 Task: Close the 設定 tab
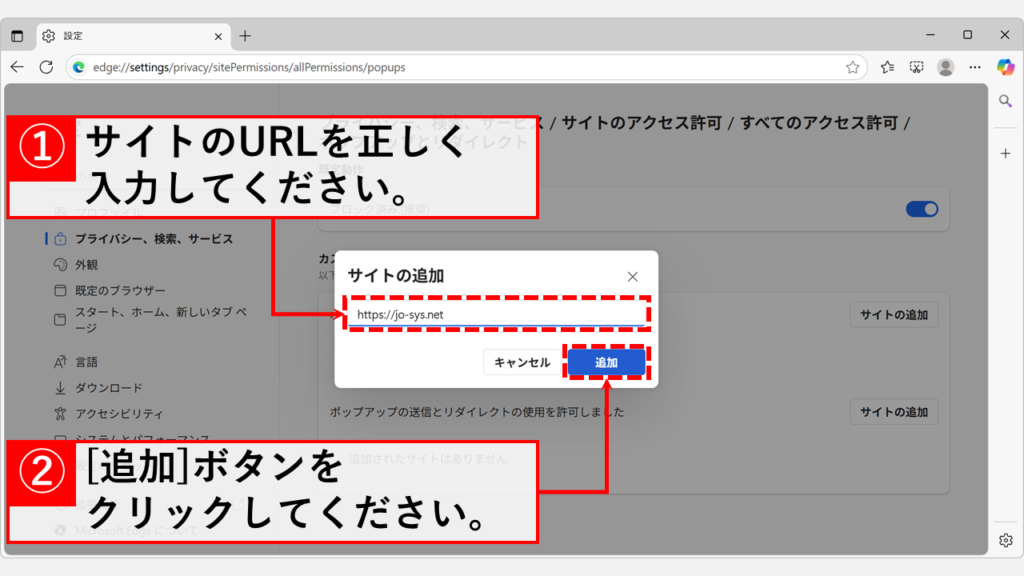click(218, 37)
